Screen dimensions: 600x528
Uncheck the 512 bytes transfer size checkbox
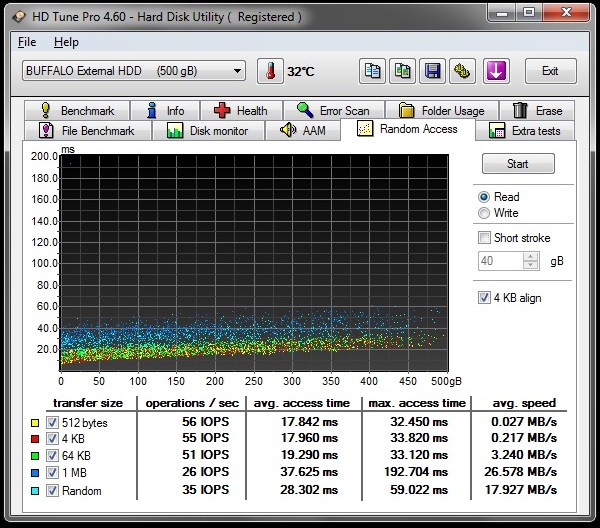click(52, 422)
